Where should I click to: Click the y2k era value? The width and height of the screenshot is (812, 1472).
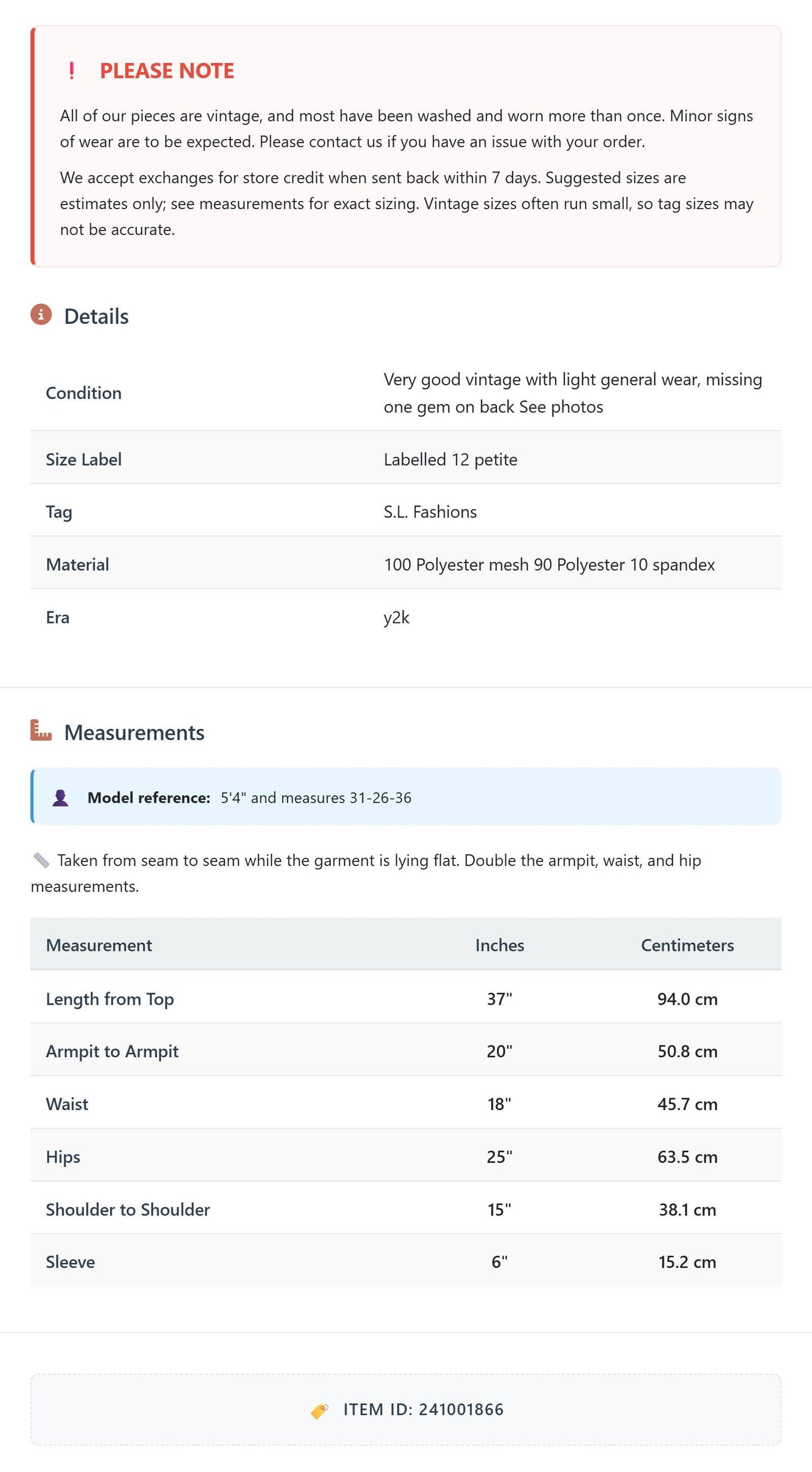tap(397, 618)
